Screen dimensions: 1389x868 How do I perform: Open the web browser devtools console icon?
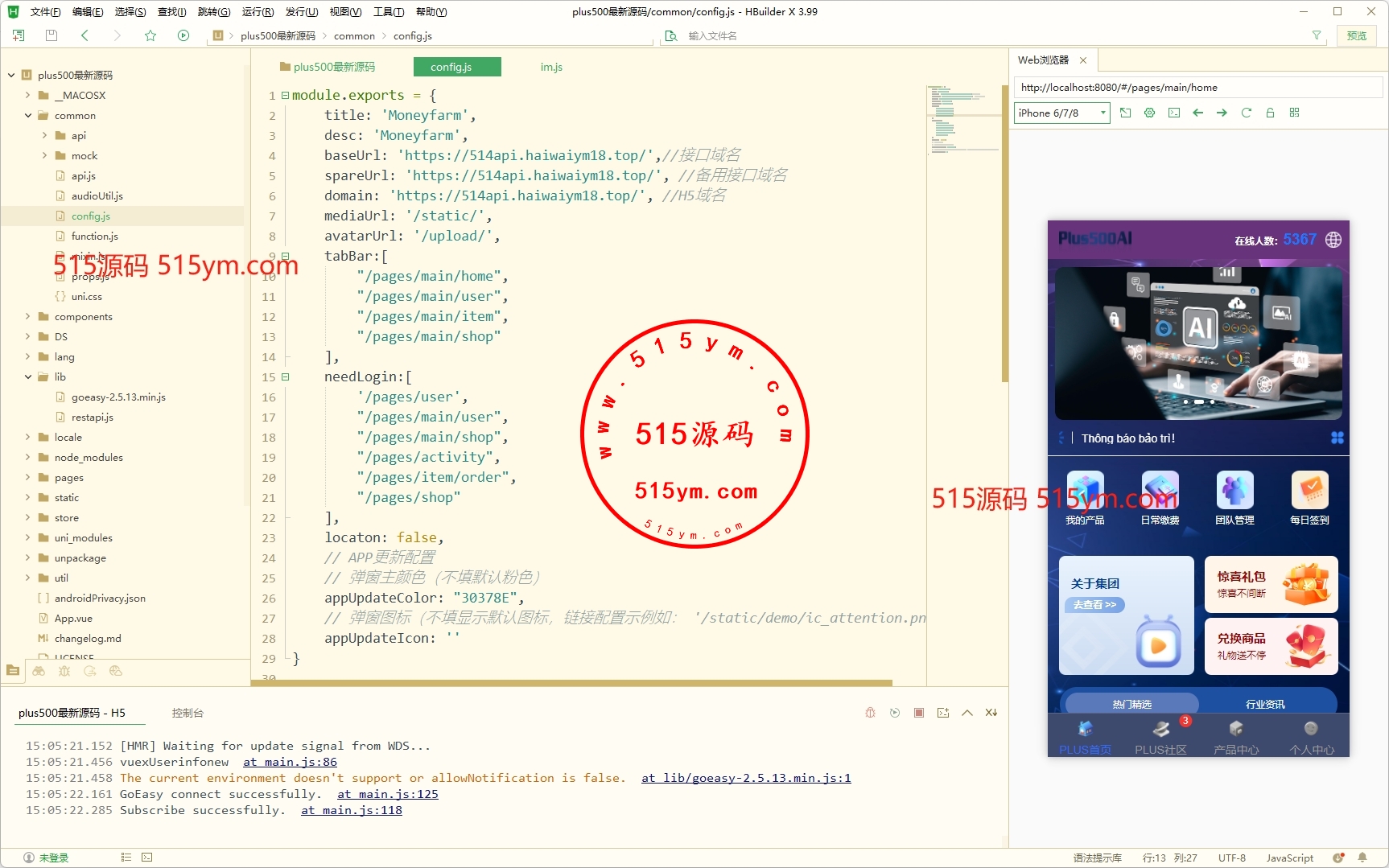1174,113
